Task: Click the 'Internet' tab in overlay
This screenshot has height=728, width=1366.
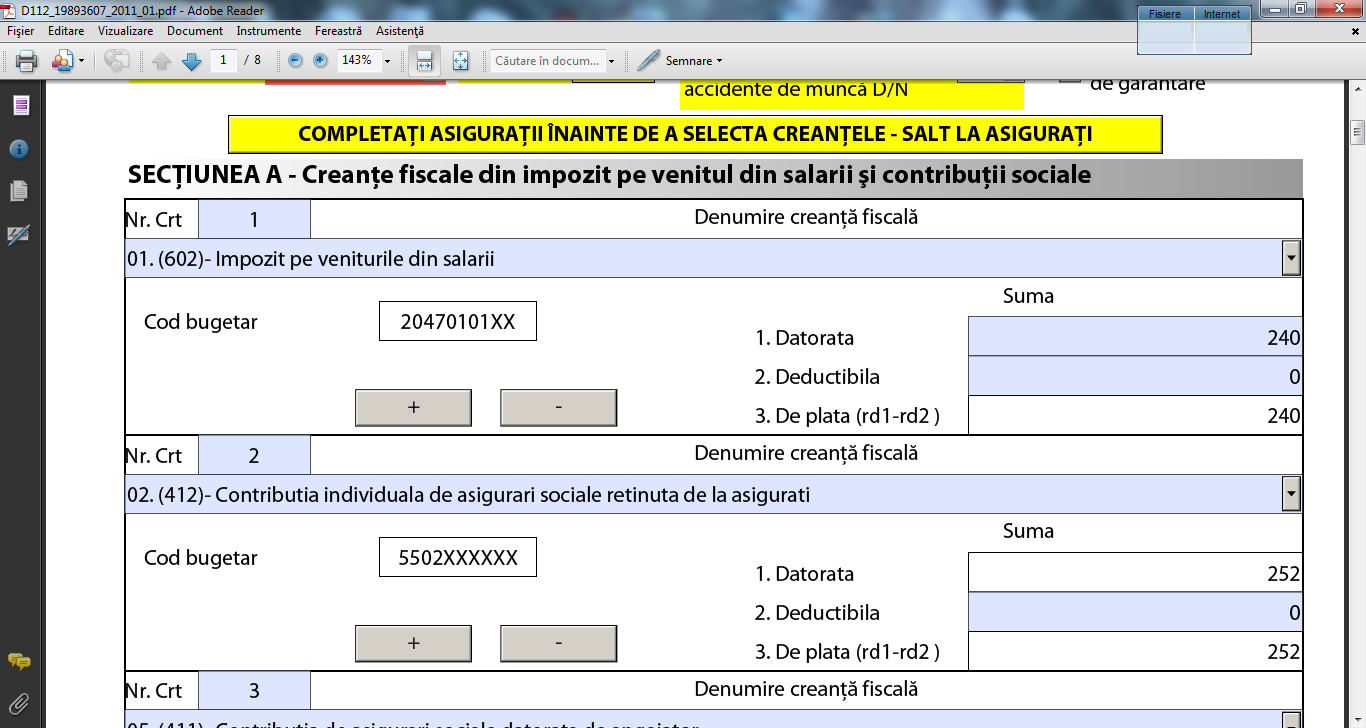Action: (x=1222, y=14)
